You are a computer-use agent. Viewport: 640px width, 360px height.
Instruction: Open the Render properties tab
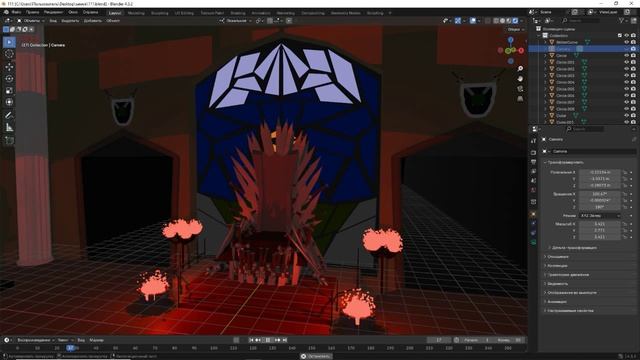pyautogui.click(x=533, y=152)
